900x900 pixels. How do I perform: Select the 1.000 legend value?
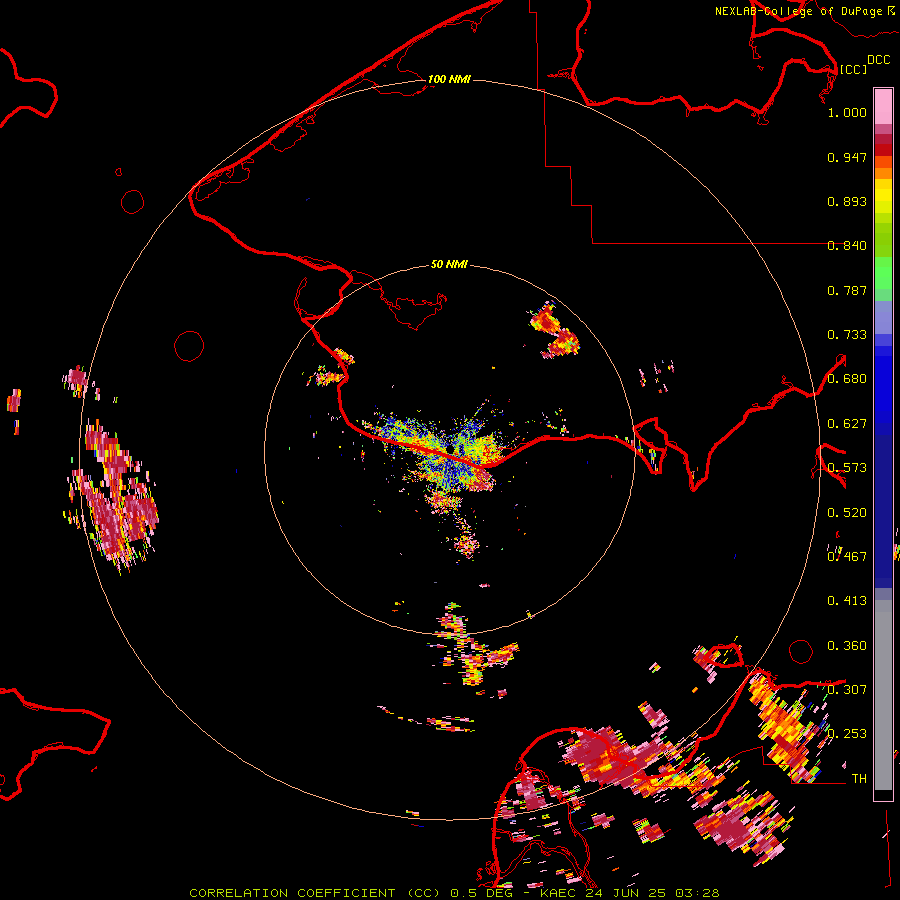(x=847, y=112)
